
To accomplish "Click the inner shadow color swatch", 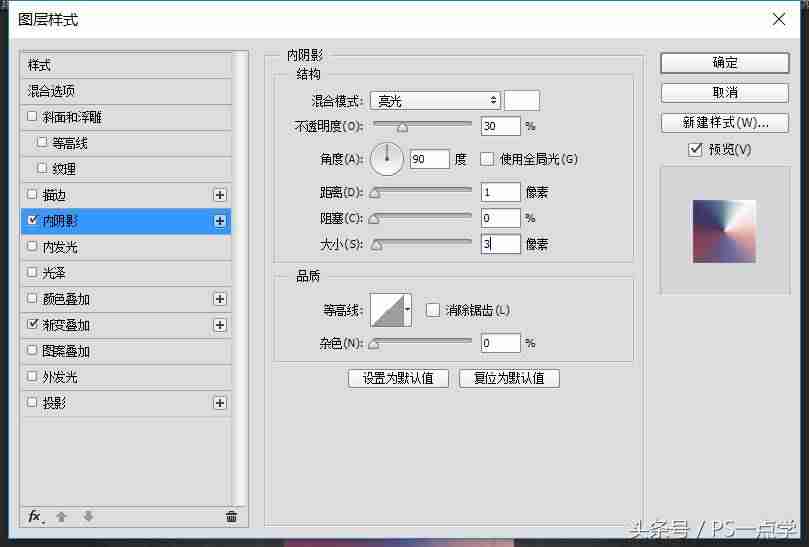I will click(x=522, y=100).
